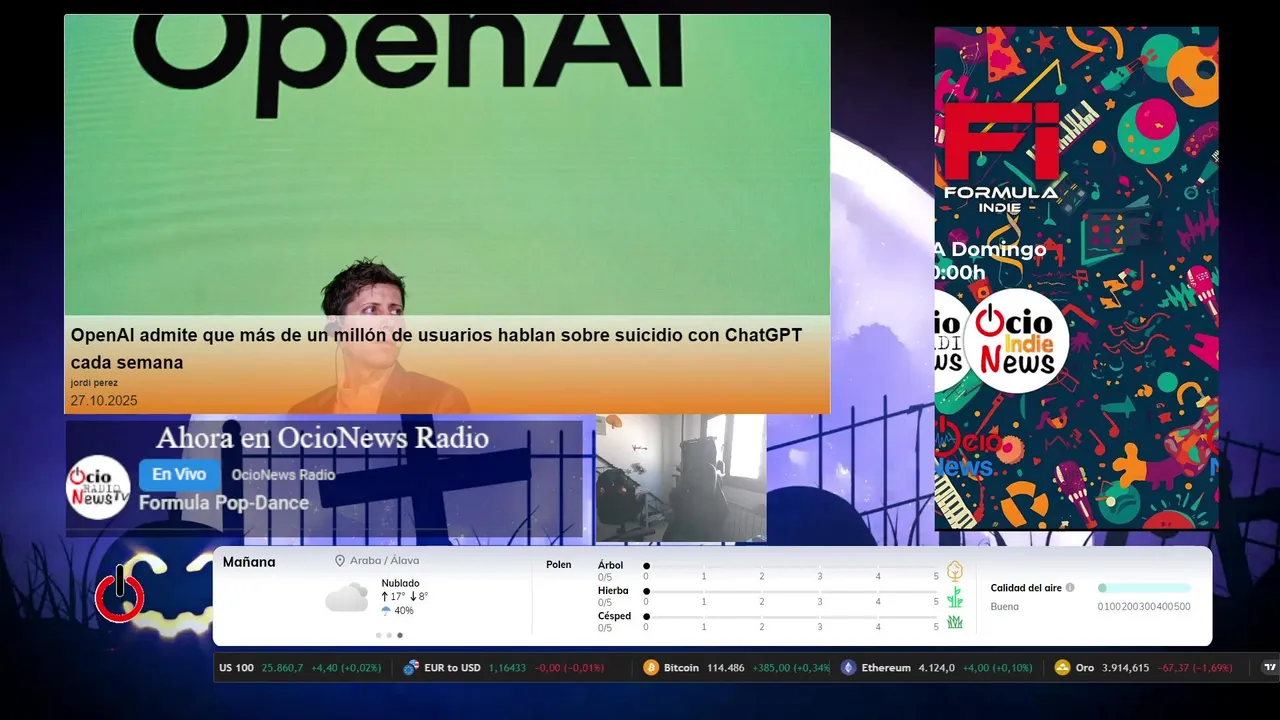Click the Formula Indie promo banner
The image size is (1280, 720).
click(x=1076, y=278)
